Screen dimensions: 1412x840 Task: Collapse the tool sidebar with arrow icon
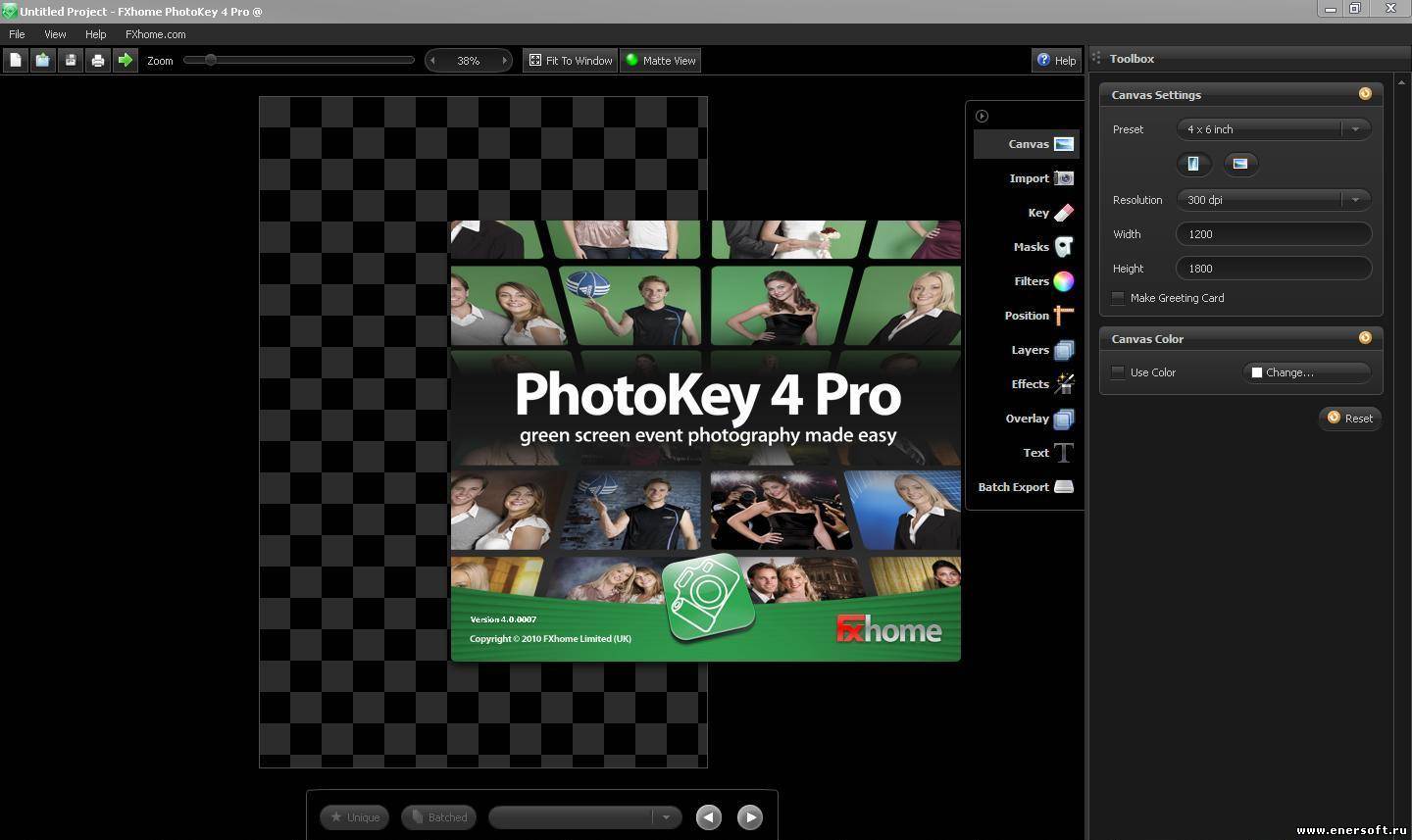click(x=982, y=116)
